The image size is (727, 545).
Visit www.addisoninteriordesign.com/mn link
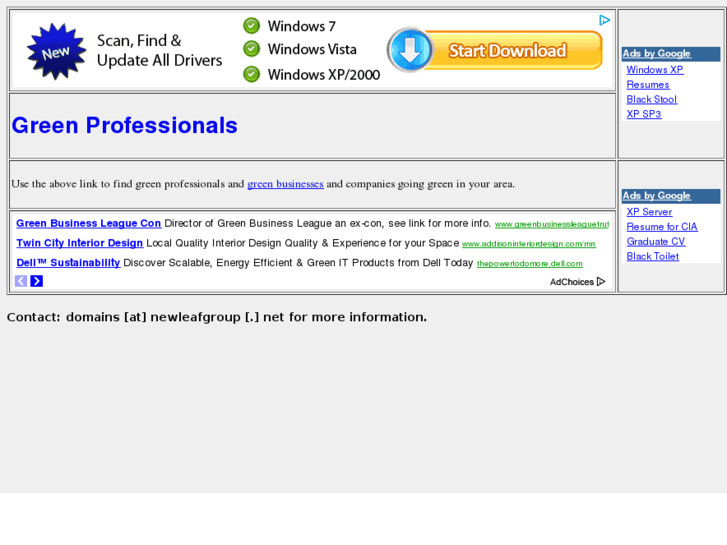point(529,244)
